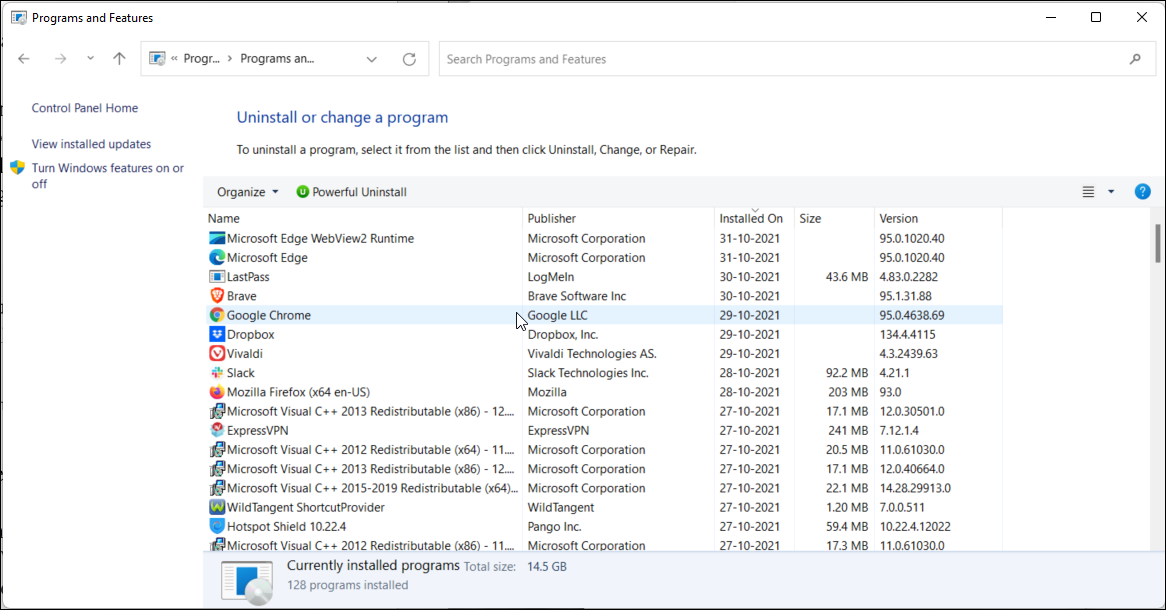1166x610 pixels.
Task: Click the Hotspot Shield icon
Action: [x=217, y=526]
